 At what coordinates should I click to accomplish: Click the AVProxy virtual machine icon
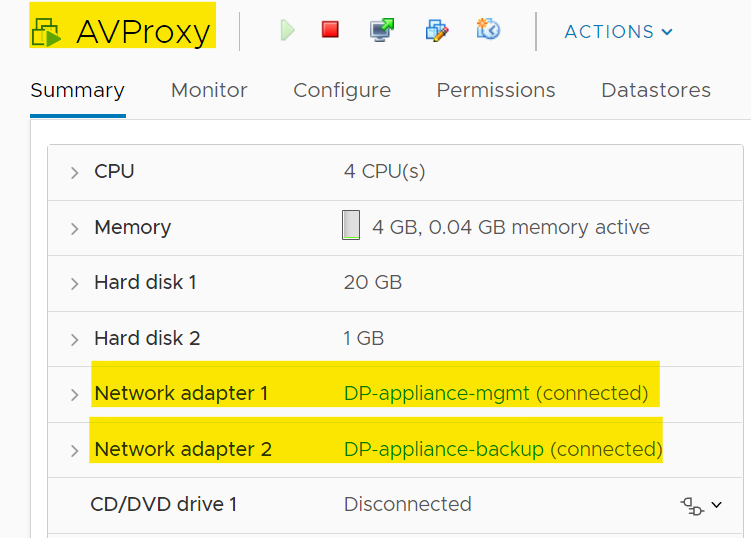tap(46, 32)
